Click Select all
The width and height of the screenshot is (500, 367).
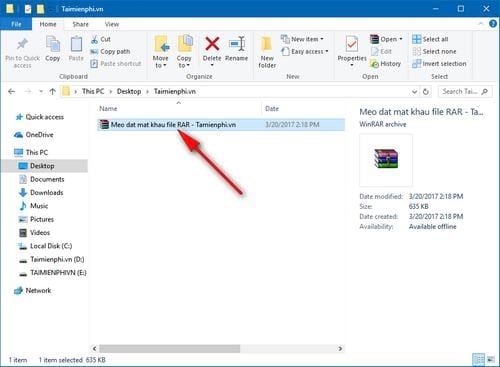[x=430, y=39]
